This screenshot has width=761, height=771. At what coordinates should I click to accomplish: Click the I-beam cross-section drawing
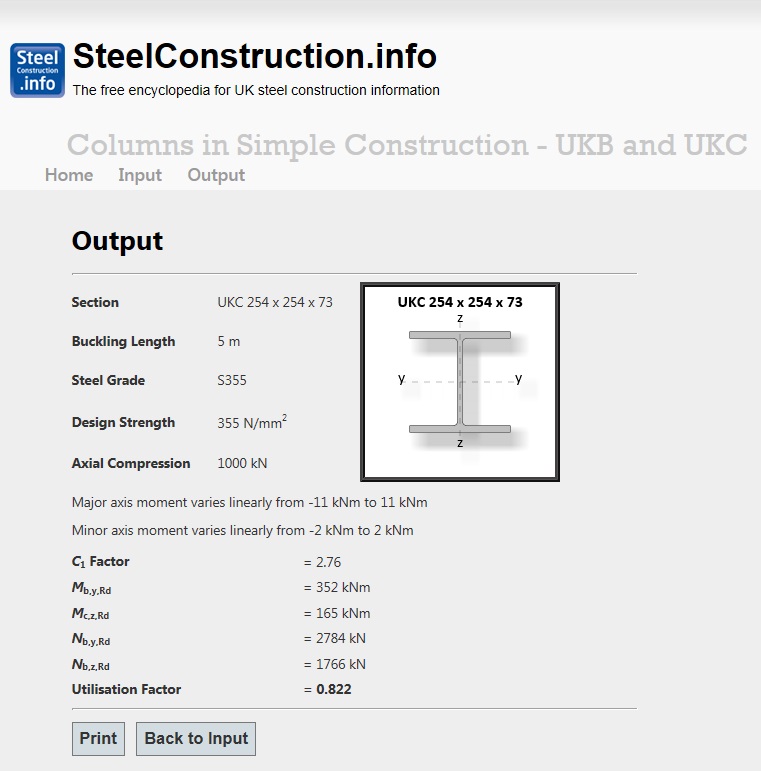pyautogui.click(x=460, y=382)
